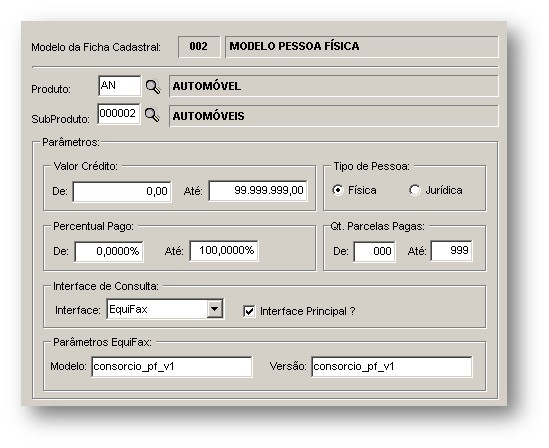This screenshot has width=549, height=448.
Task: Focus the Valor Crédito De field
Action: click(122, 191)
